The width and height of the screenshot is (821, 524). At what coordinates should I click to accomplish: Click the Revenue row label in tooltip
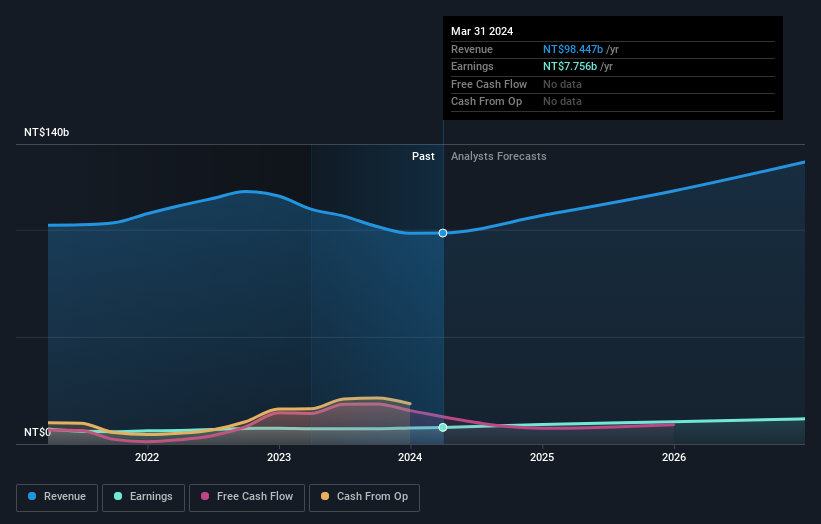pos(472,49)
